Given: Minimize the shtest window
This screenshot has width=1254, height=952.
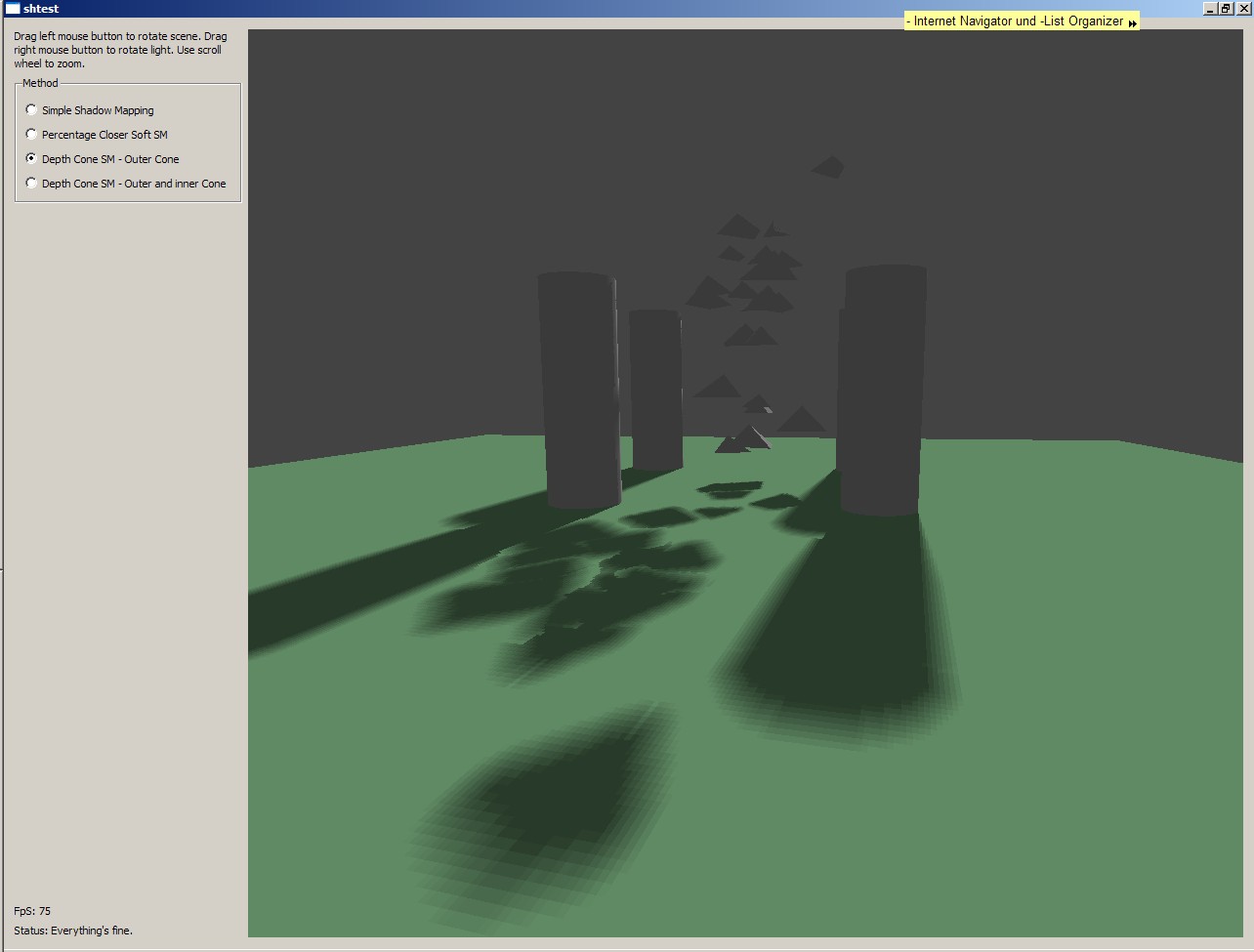Looking at the screenshot, I should [1211, 9].
